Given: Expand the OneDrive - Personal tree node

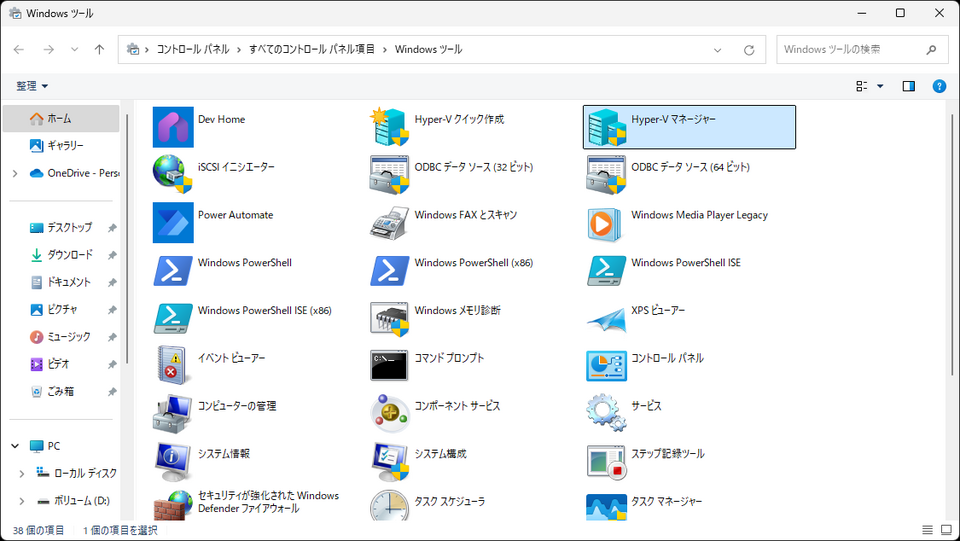Looking at the screenshot, I should click(x=15, y=174).
